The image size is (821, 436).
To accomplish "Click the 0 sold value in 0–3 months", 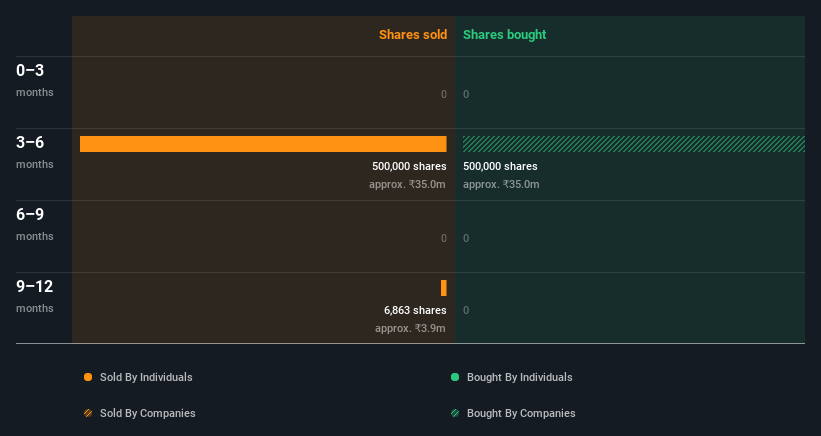I will coord(443,94).
